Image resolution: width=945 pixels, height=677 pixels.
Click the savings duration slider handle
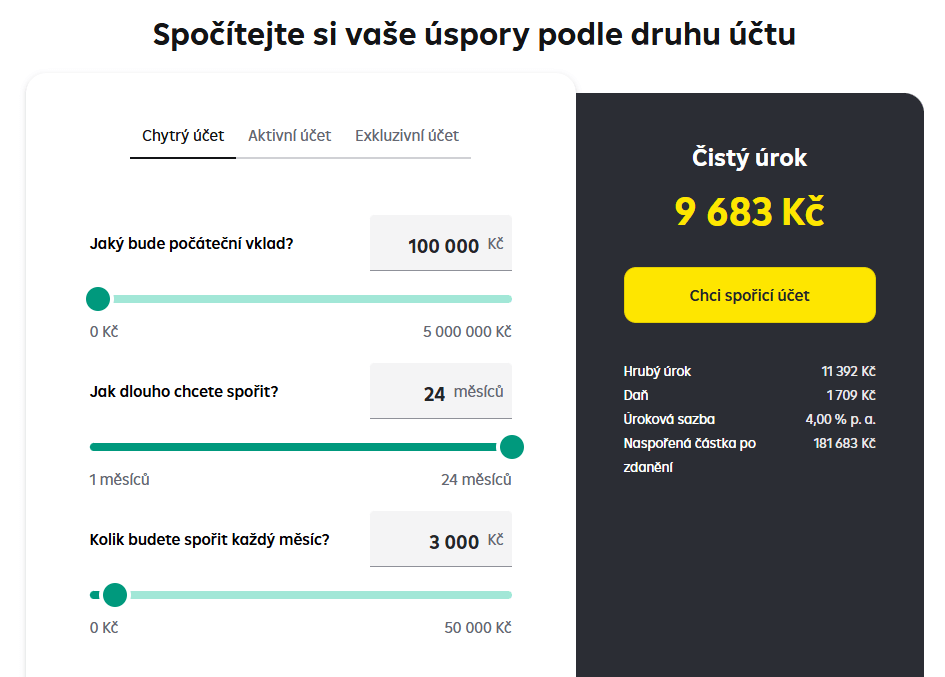click(512, 447)
